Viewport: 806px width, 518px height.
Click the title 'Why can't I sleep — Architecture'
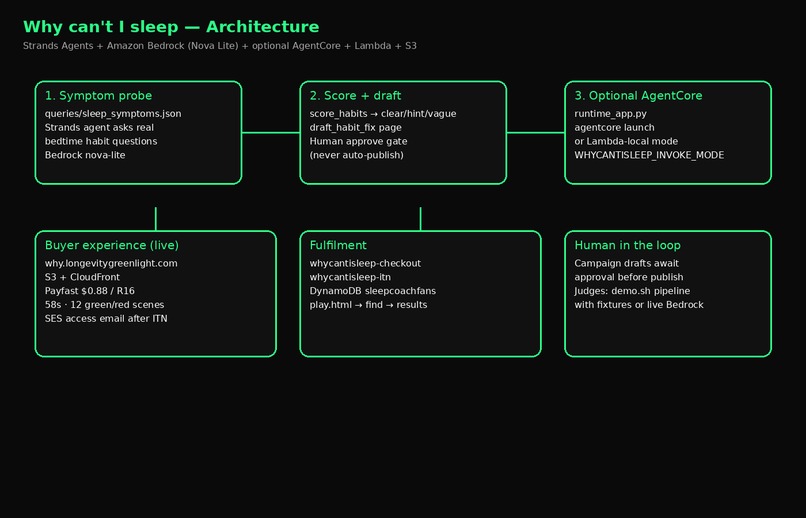pos(171,27)
